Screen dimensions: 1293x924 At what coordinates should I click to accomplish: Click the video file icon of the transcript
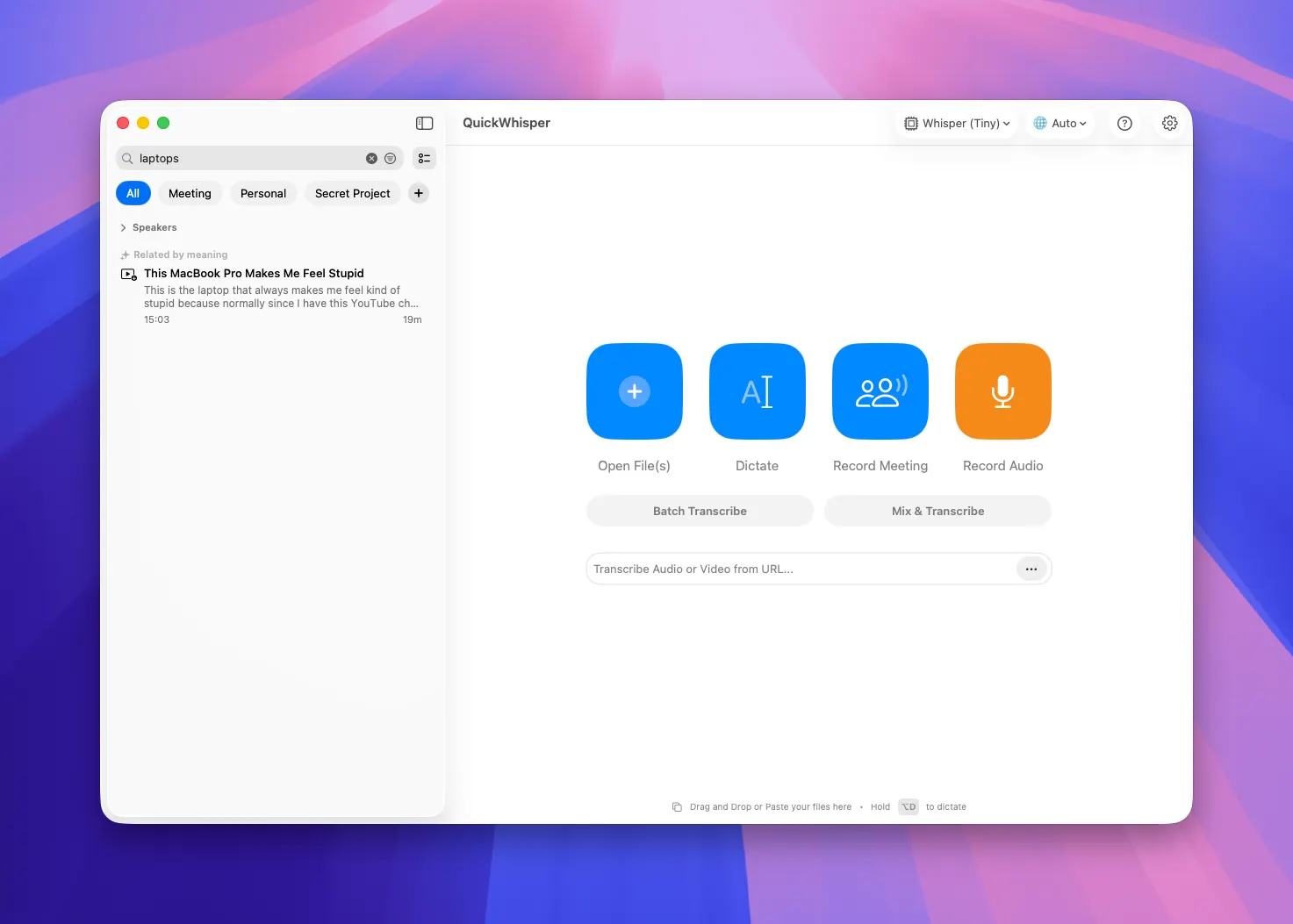pos(129,274)
